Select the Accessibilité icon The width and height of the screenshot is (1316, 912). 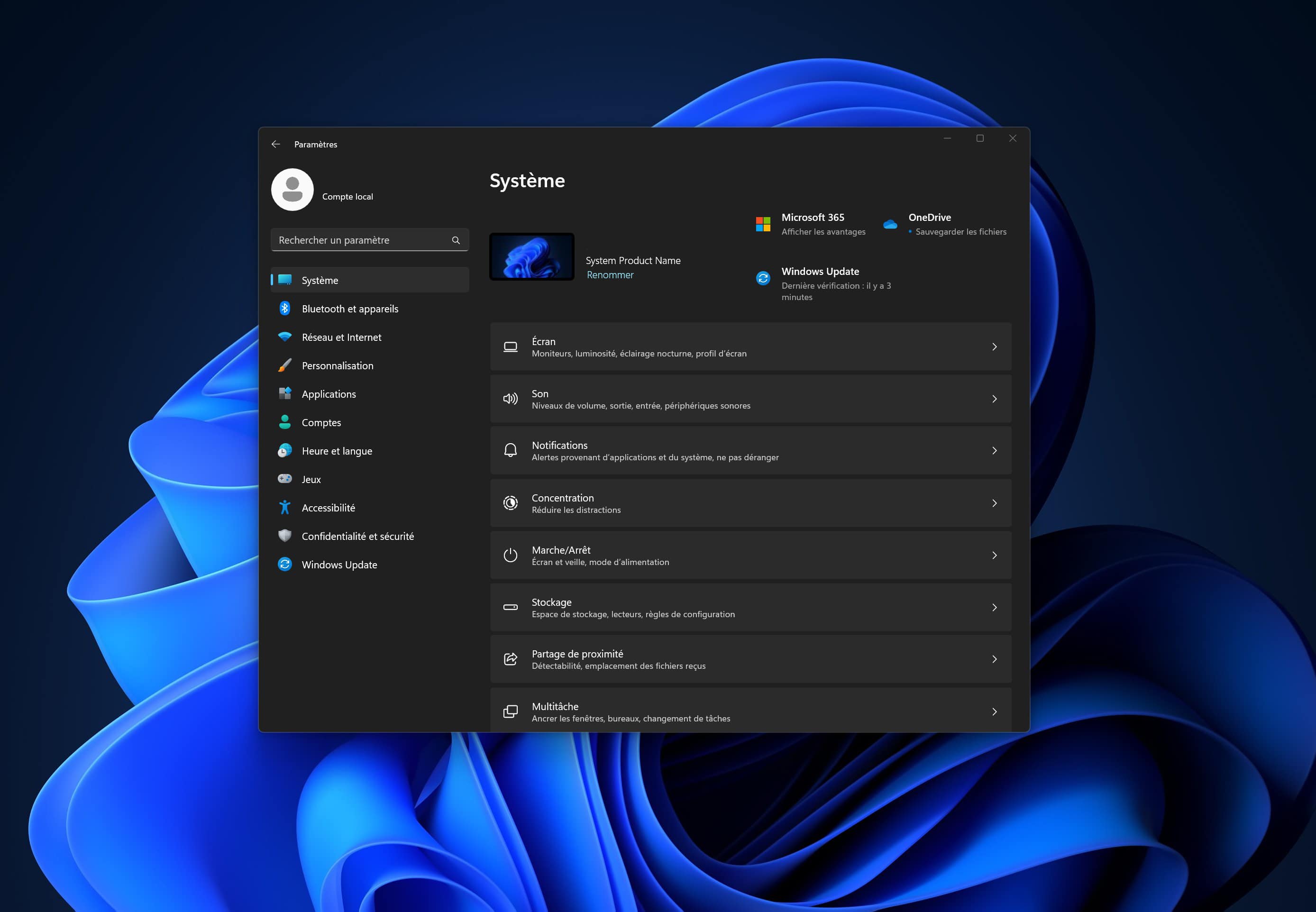click(x=286, y=507)
